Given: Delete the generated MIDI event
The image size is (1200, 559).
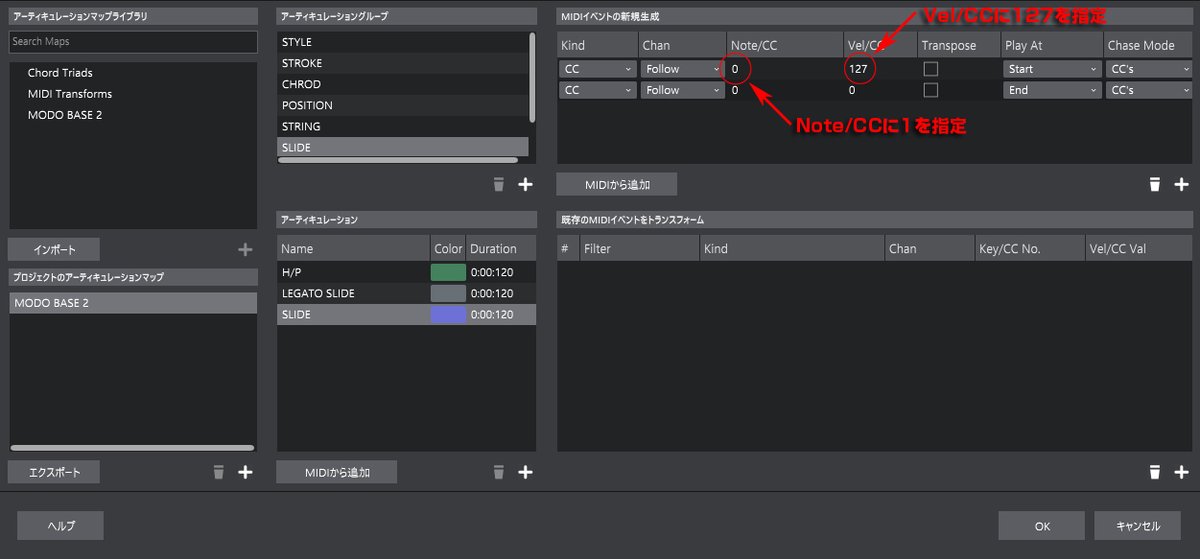Looking at the screenshot, I should point(1155,184).
